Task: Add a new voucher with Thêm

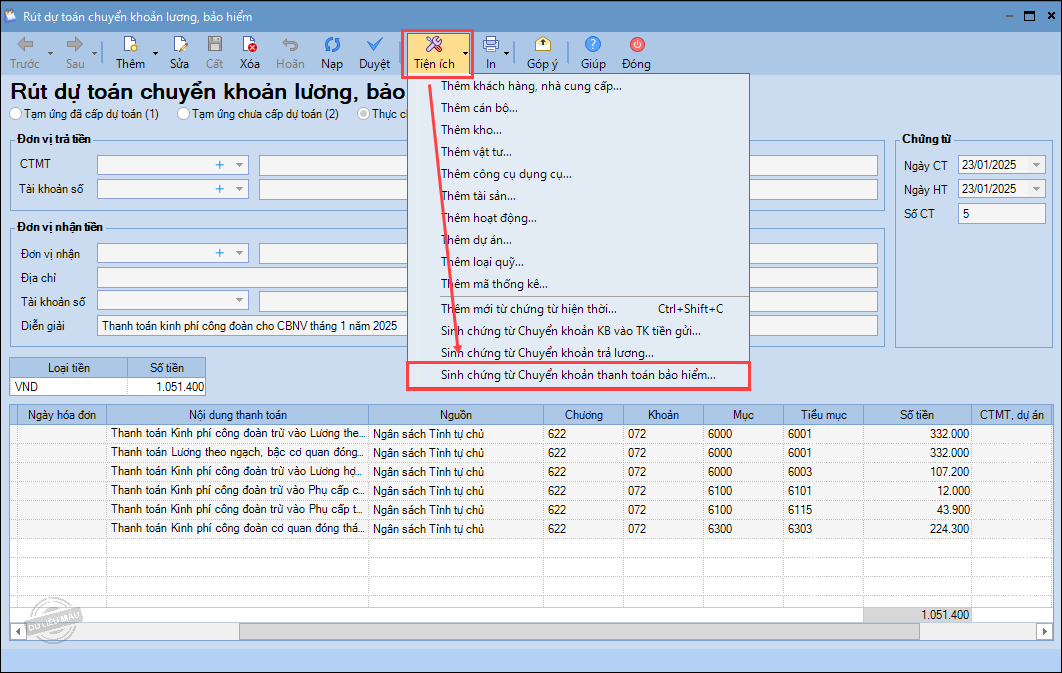Action: tap(129, 53)
